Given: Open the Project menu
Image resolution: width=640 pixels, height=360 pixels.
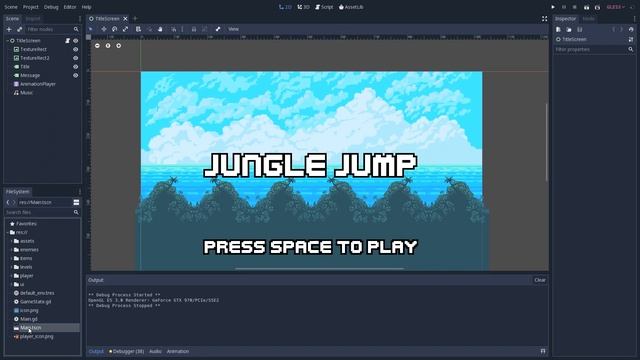Looking at the screenshot, I should pyautogui.click(x=31, y=7).
